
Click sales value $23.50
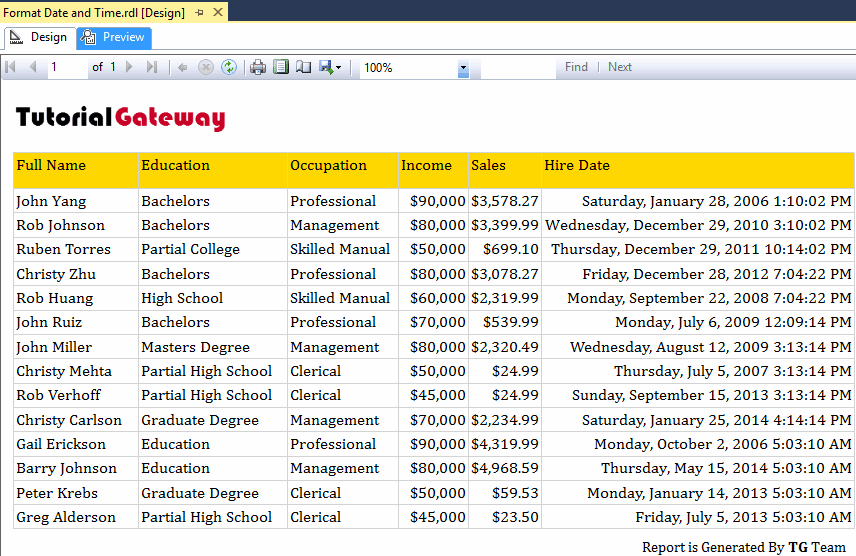(x=505, y=517)
